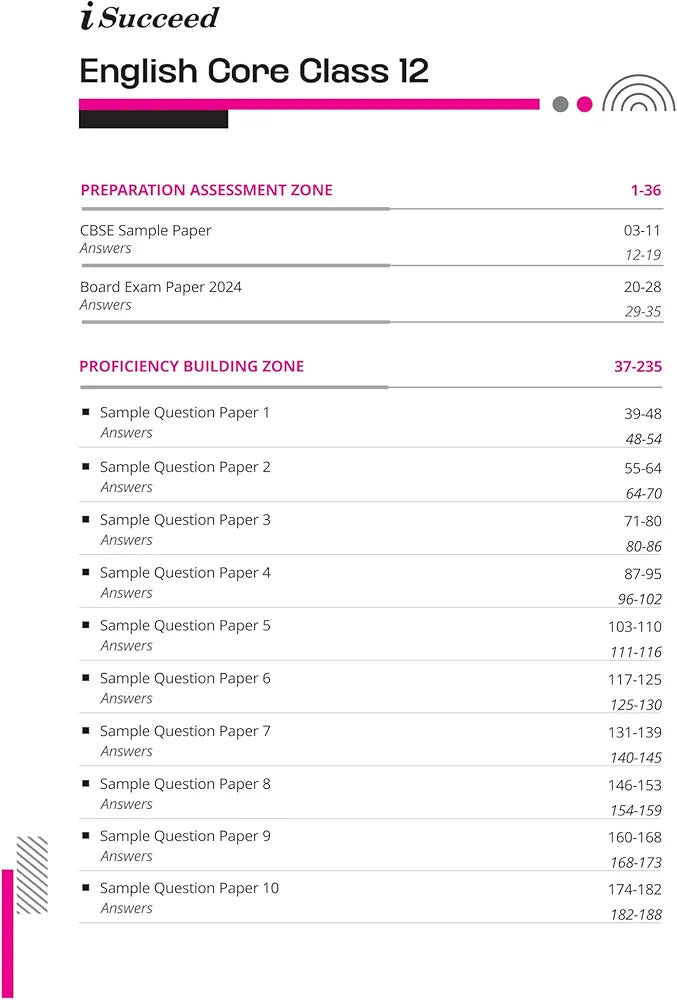677x1000 pixels.
Task: Open Sample Question Paper 7 entry
Action: (x=185, y=731)
